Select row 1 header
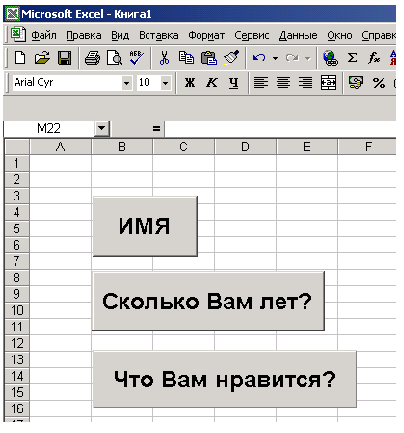Viewport: 404px width, 433px height. click(17, 163)
